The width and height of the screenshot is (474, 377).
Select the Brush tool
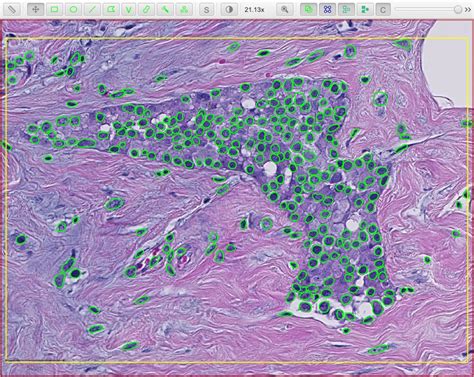pyautogui.click(x=146, y=9)
